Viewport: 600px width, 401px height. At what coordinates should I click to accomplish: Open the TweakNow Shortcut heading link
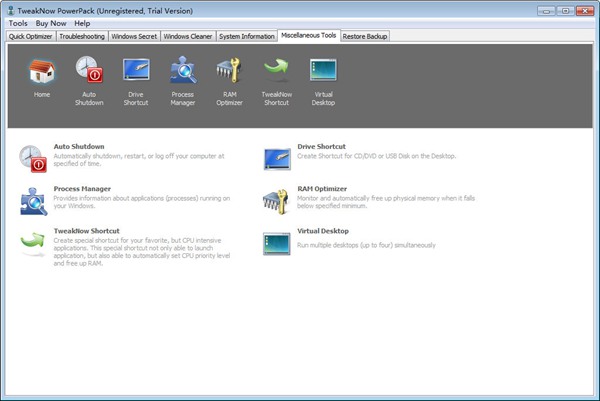pos(86,231)
